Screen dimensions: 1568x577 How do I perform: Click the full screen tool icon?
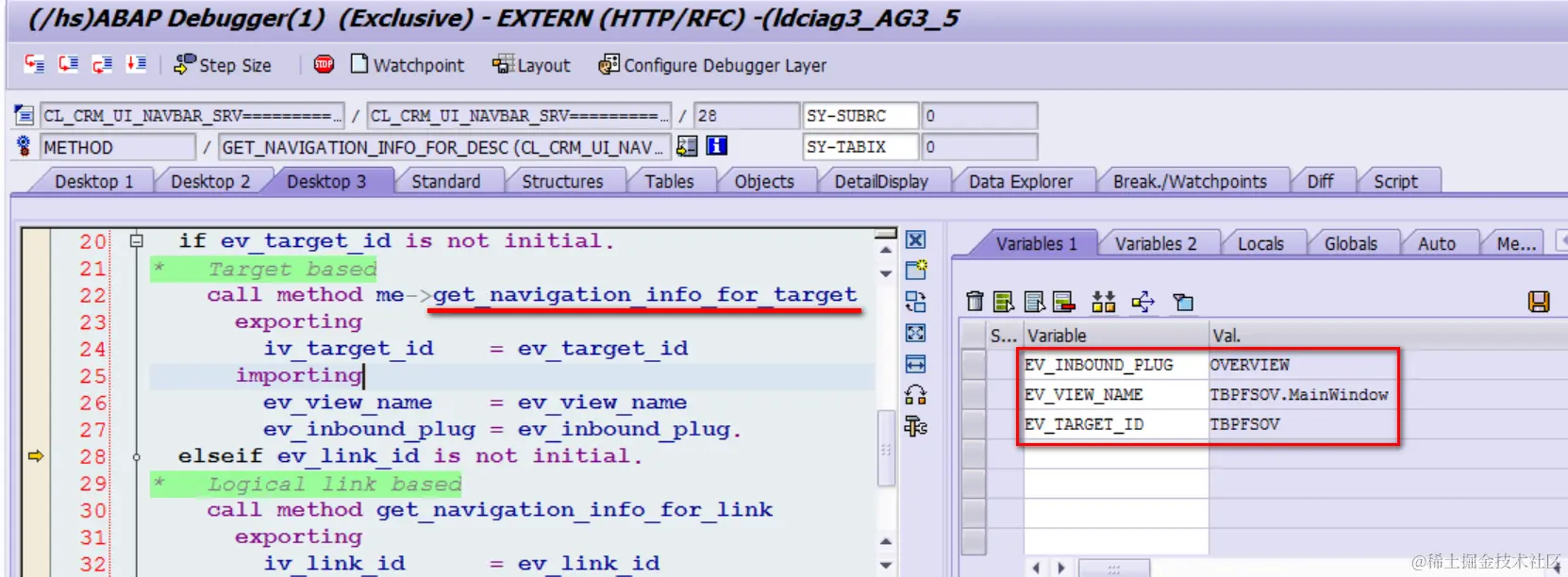(x=915, y=333)
